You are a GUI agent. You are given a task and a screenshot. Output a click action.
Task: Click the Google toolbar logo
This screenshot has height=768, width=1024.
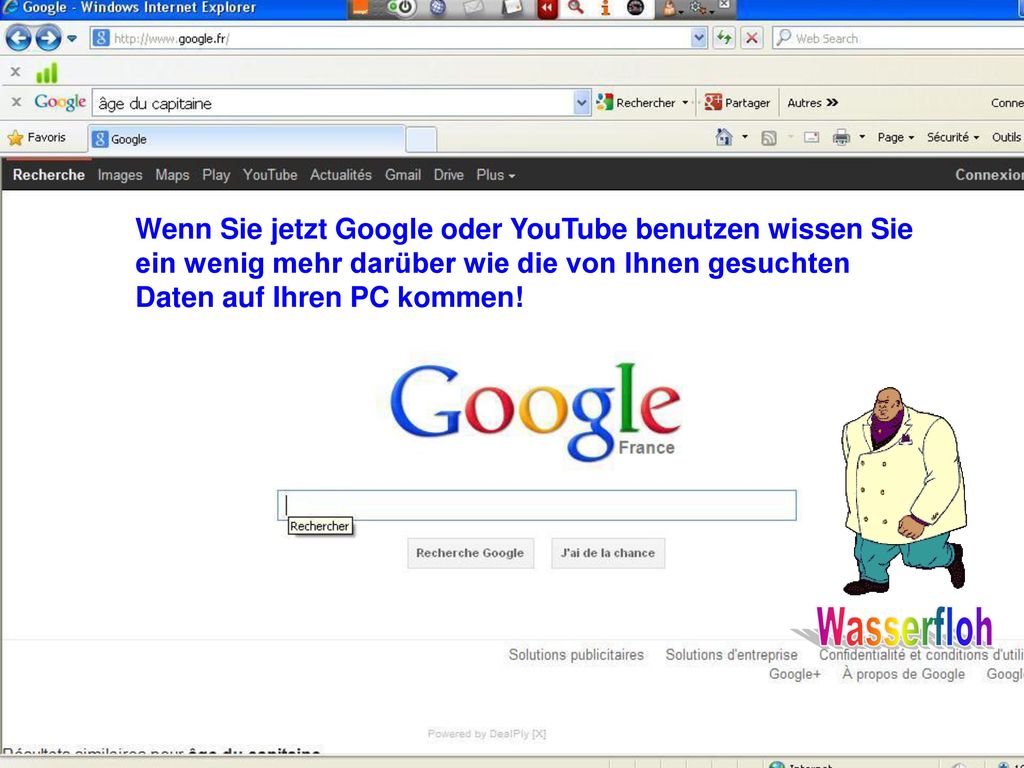coord(60,103)
